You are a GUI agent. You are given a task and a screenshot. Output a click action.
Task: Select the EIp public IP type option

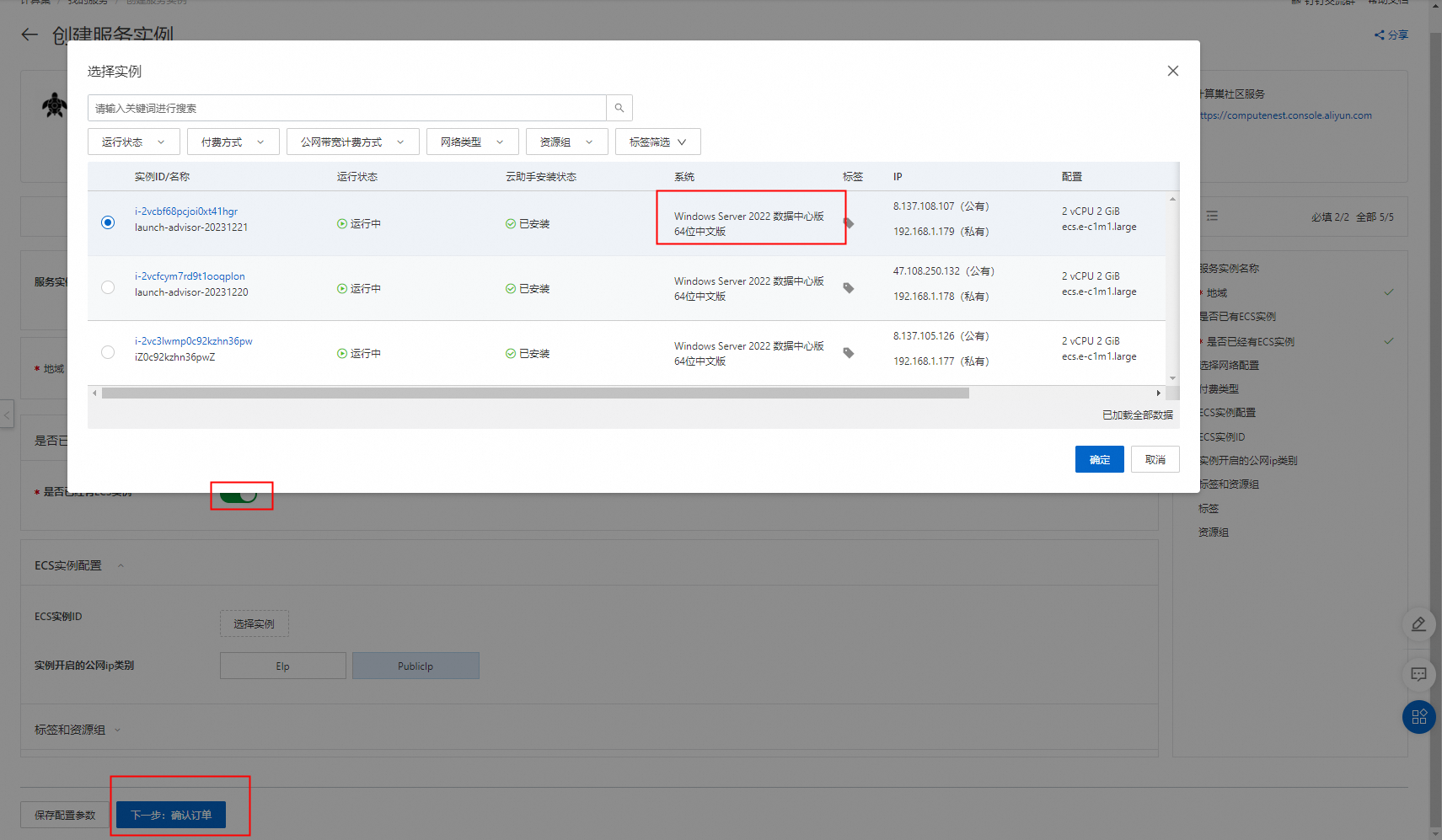pos(283,666)
